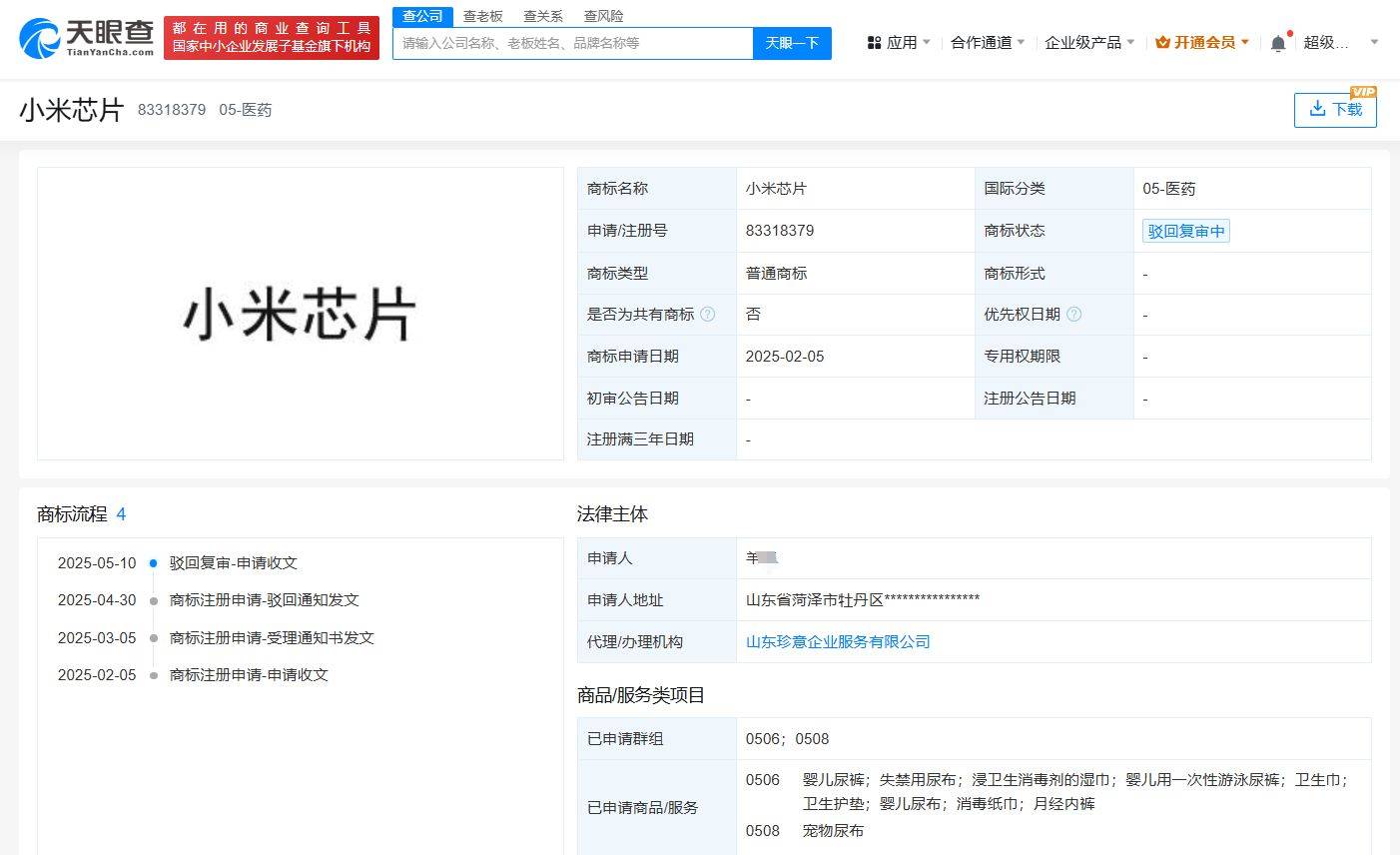Click the Tianyancha logo
The height and width of the screenshot is (855, 1400).
click(87, 38)
